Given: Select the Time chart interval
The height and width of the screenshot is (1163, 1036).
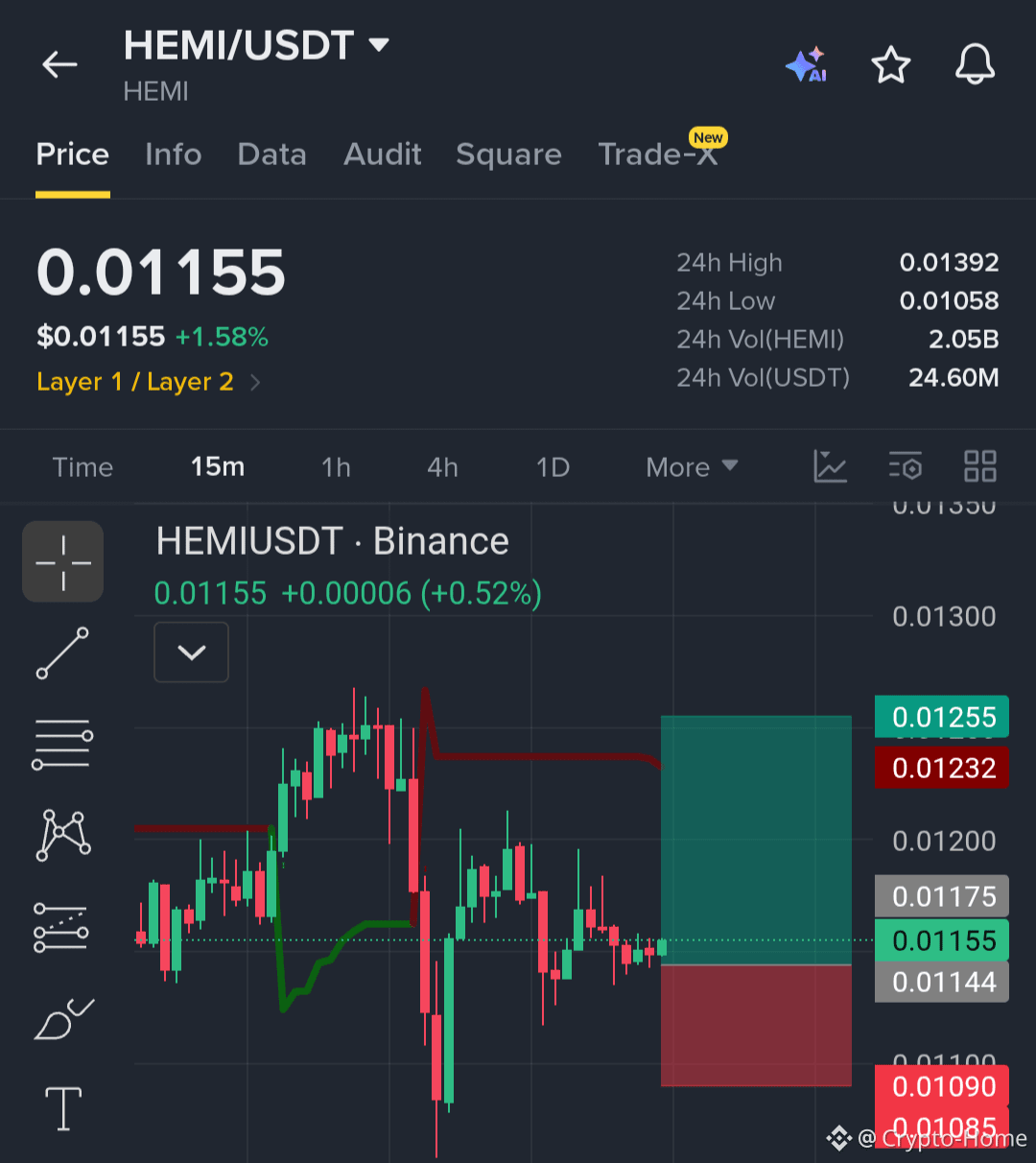Looking at the screenshot, I should click(82, 467).
